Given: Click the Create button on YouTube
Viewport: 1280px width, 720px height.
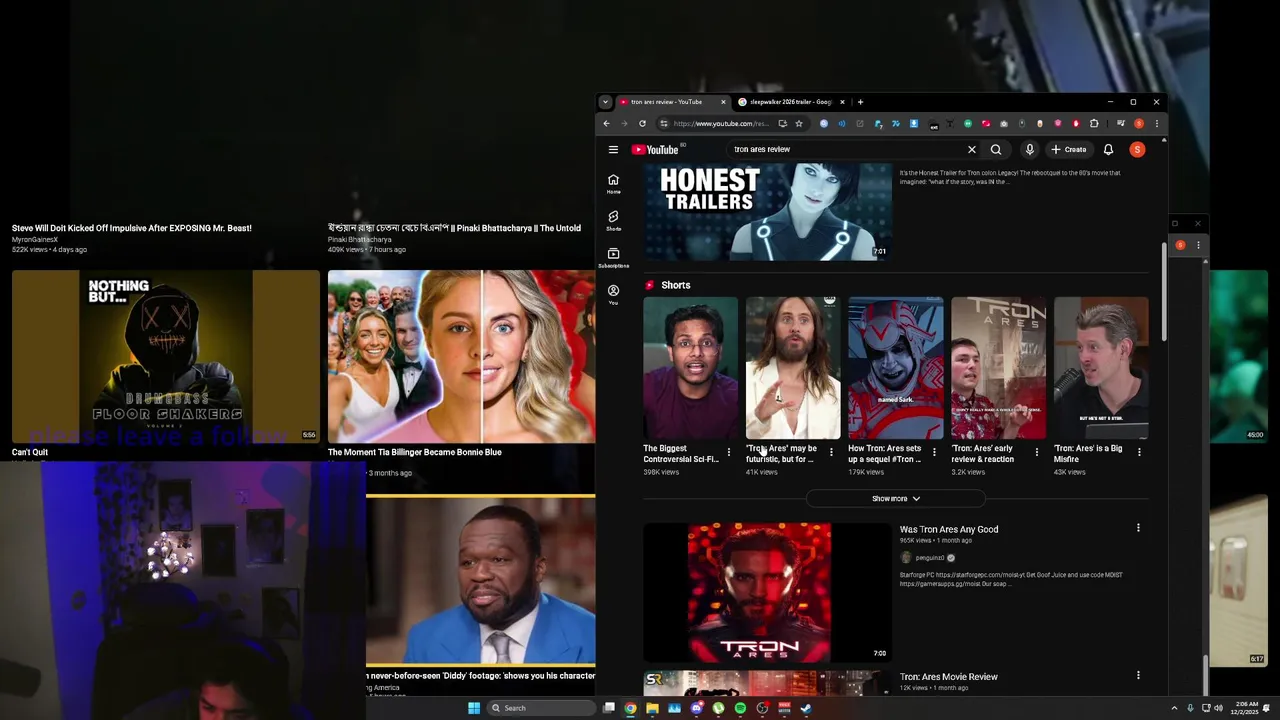Looking at the screenshot, I should (1069, 149).
